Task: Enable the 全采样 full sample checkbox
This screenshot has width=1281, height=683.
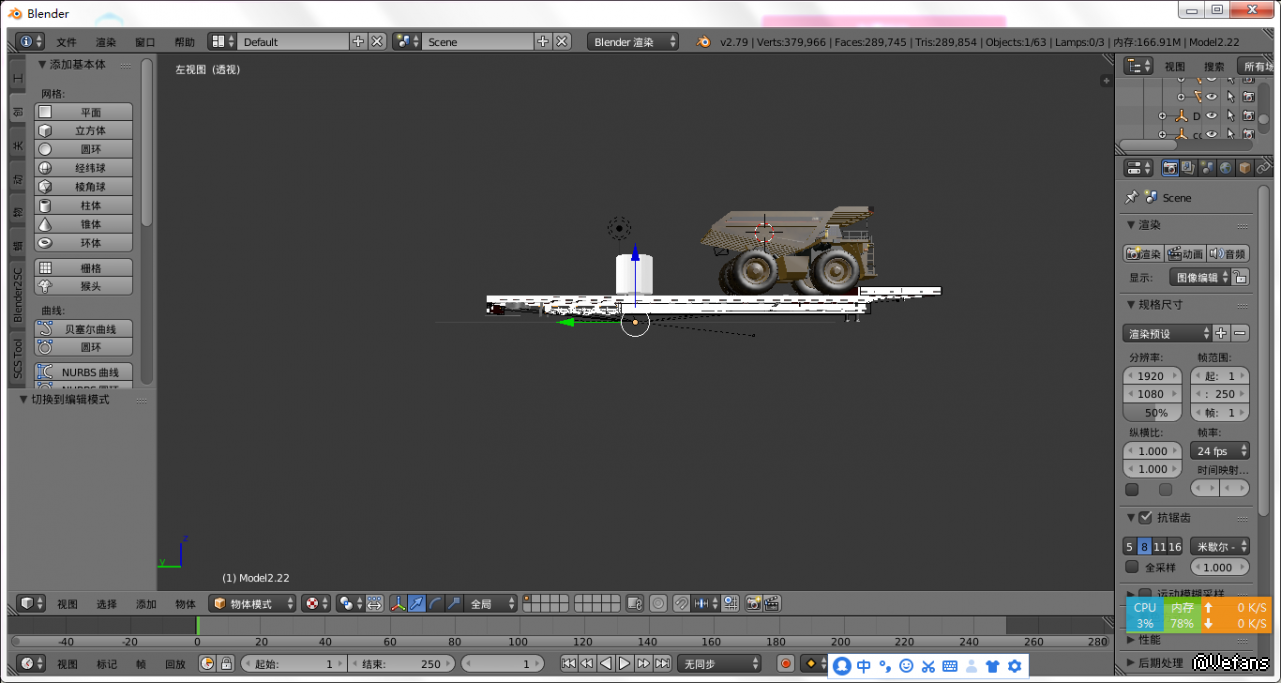Action: tap(1132, 567)
